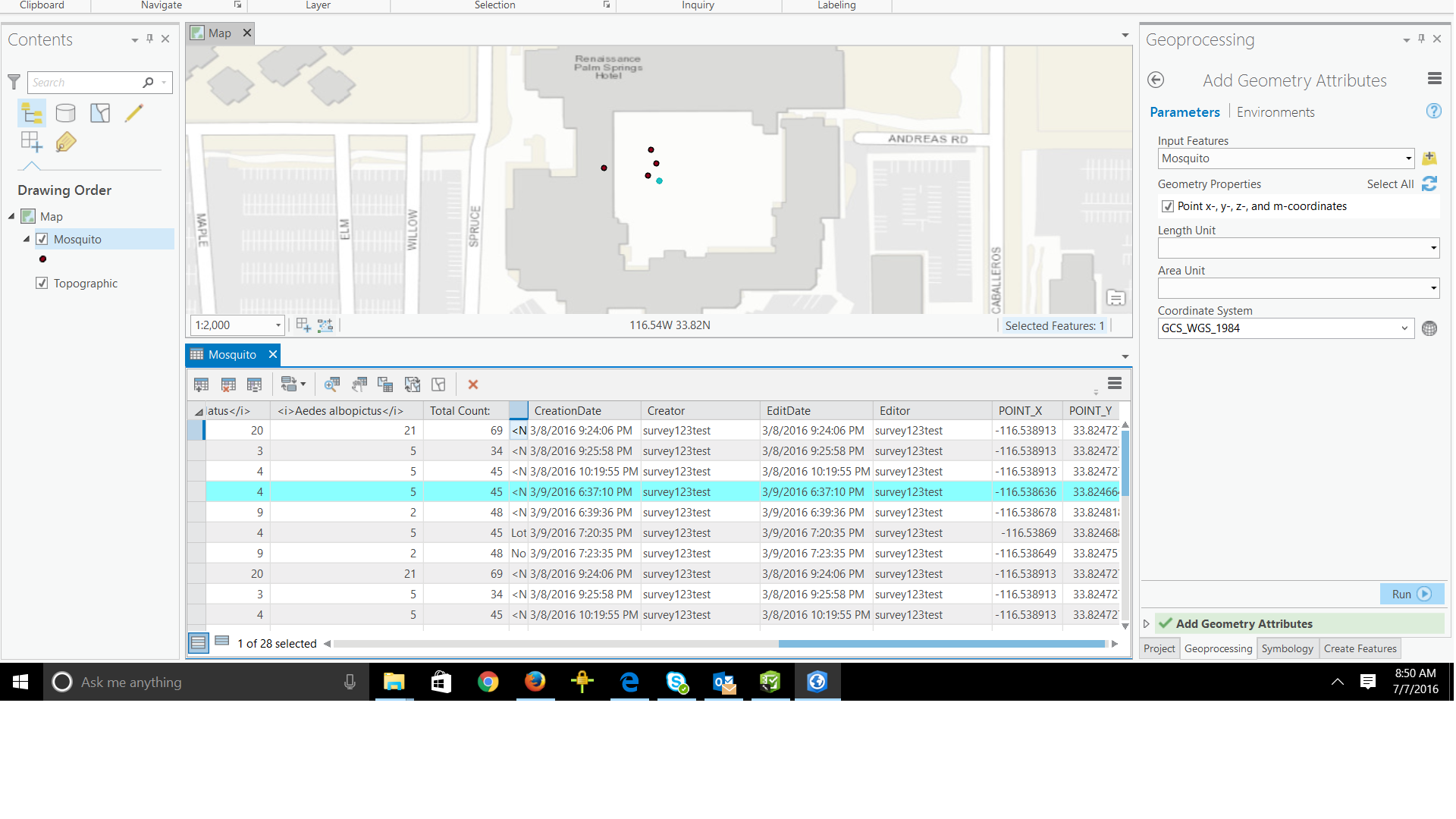The height and width of the screenshot is (819, 1456).
Task: Click the Calculate Field table icon
Action: pos(254,385)
